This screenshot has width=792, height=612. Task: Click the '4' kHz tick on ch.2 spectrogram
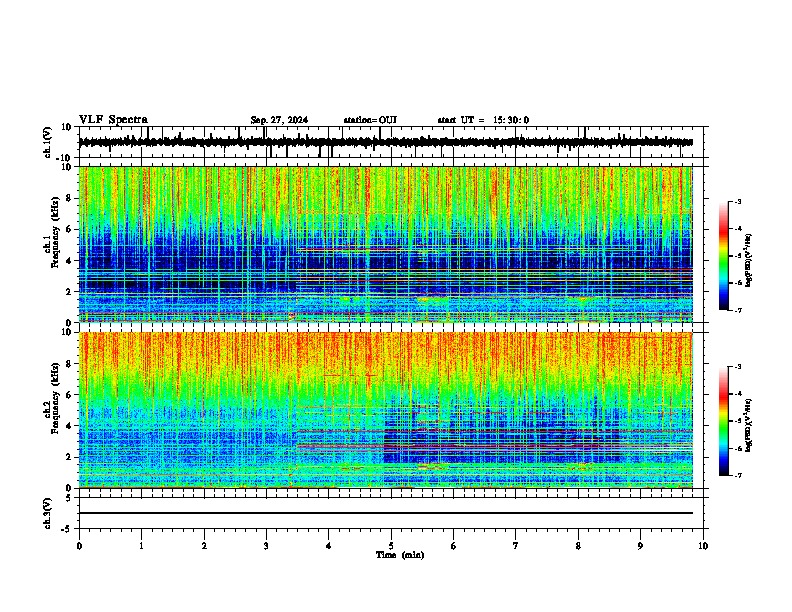pyautogui.click(x=69, y=426)
